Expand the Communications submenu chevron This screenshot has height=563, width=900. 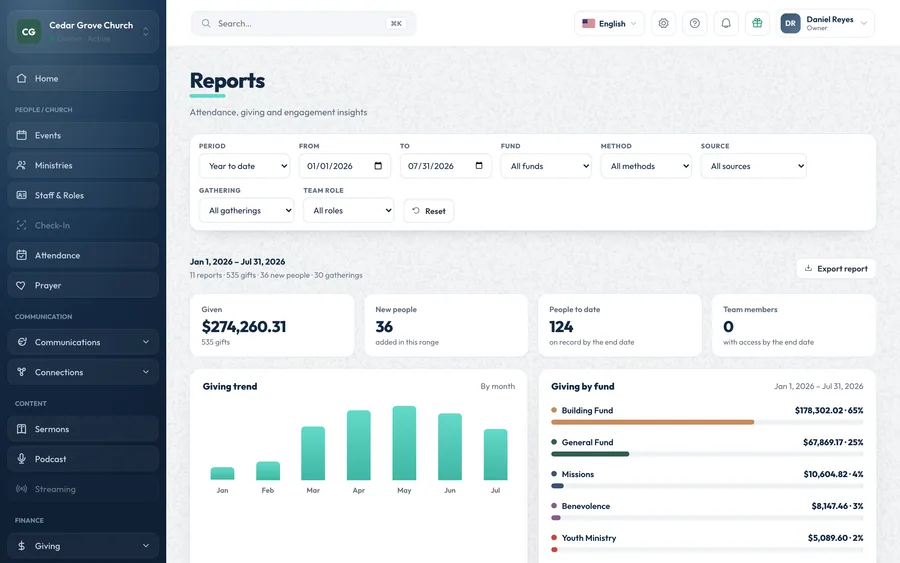(x=146, y=342)
